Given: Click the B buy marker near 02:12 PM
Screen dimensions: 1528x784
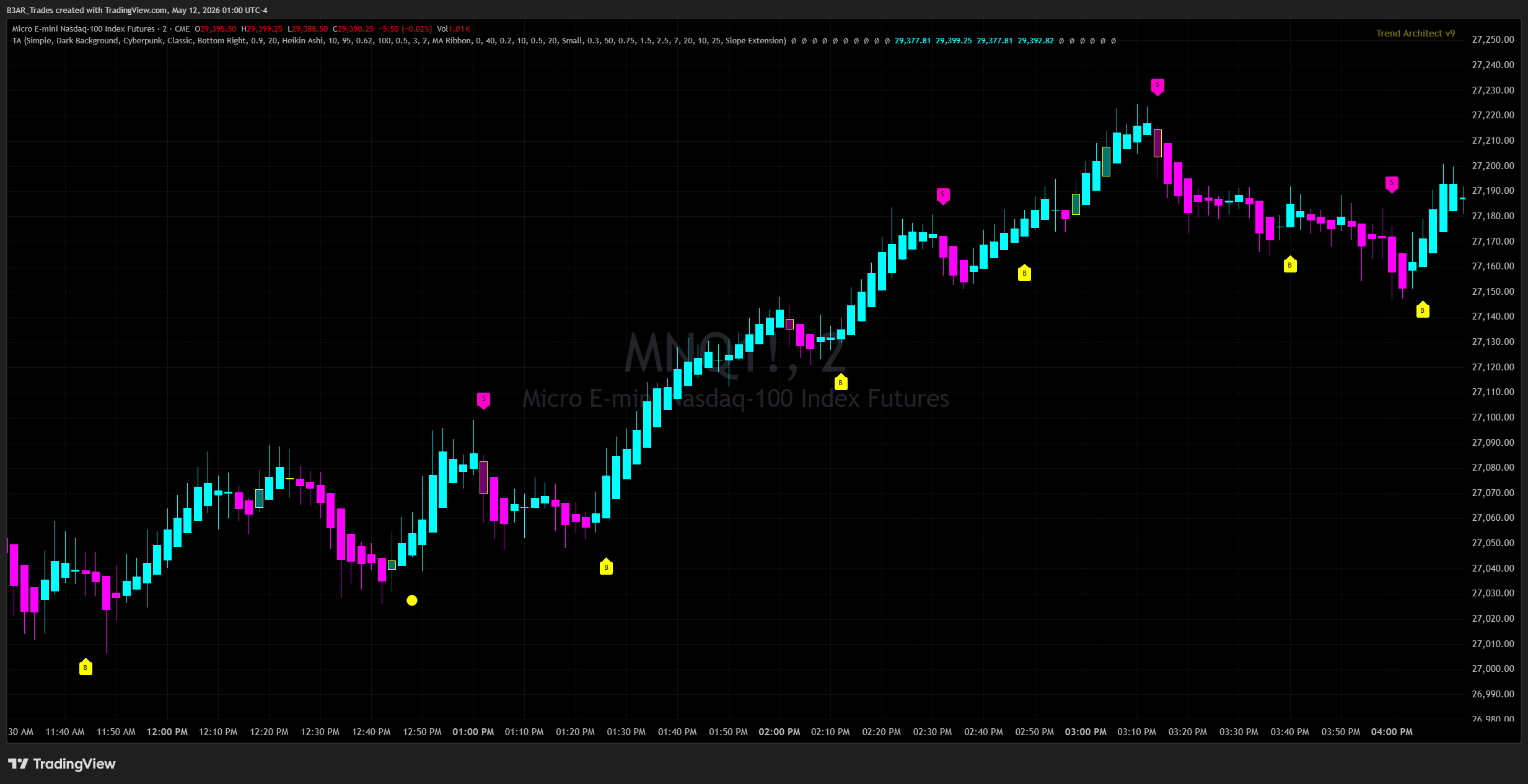Looking at the screenshot, I should pos(840,381).
